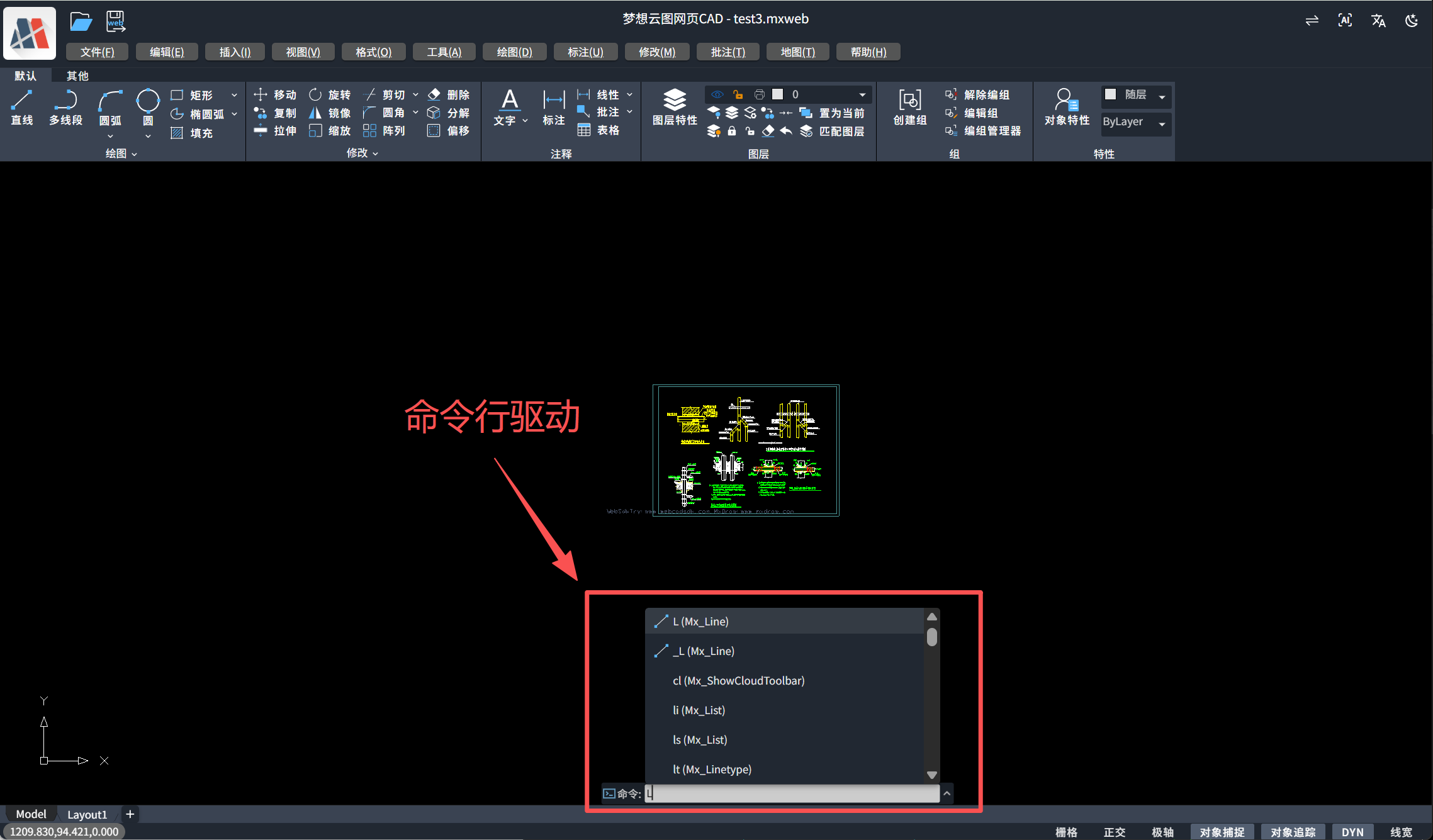Open the Edit (编辑) menu
This screenshot has height=840, width=1433.
(167, 52)
